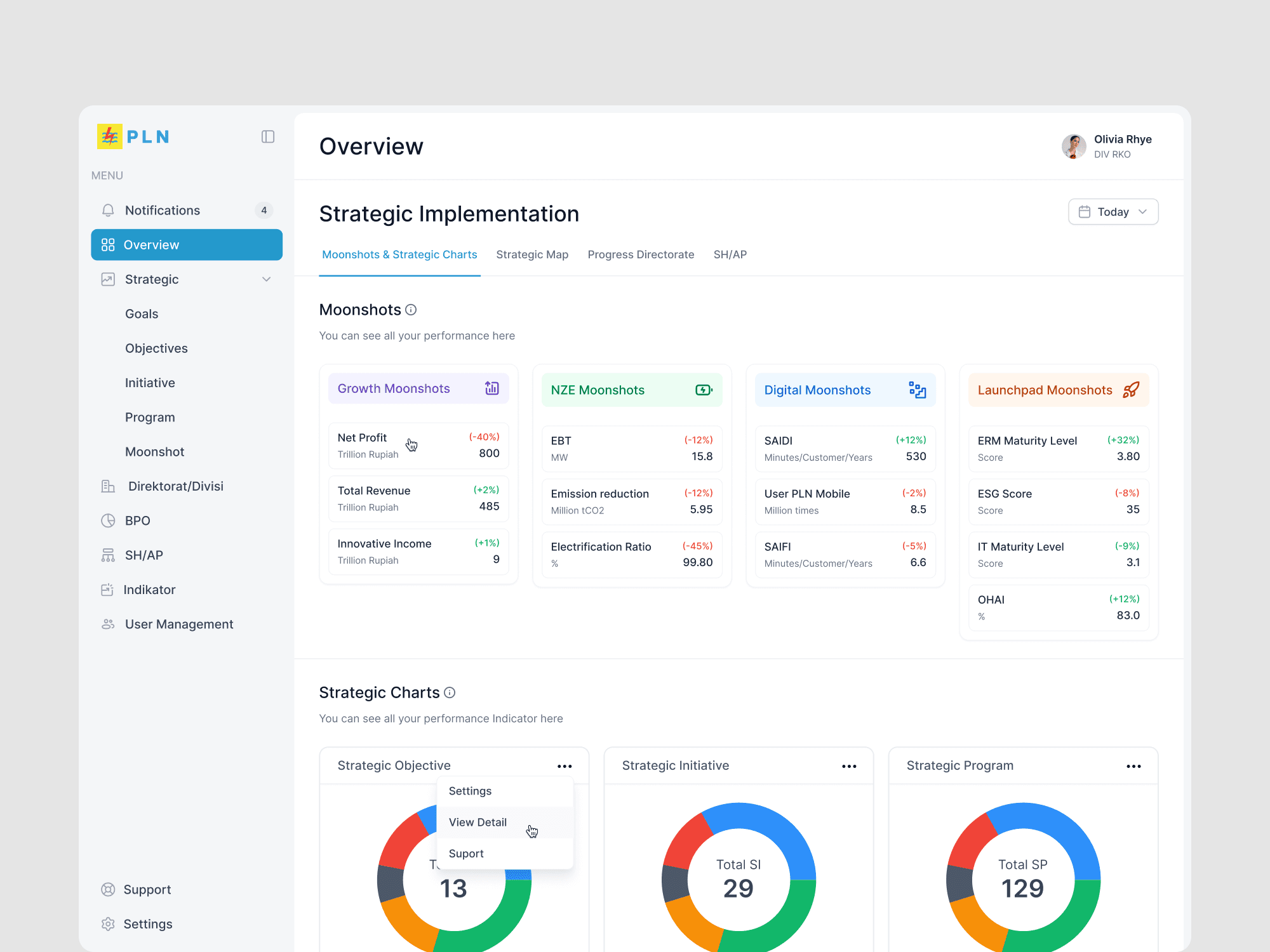The image size is (1270, 952).
Task: Open the Electrification Ratio metric card
Action: (632, 555)
